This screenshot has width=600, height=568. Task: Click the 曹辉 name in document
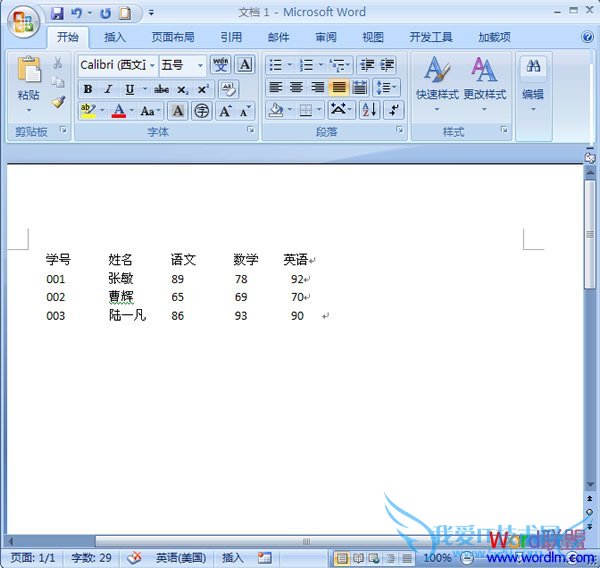click(x=121, y=297)
